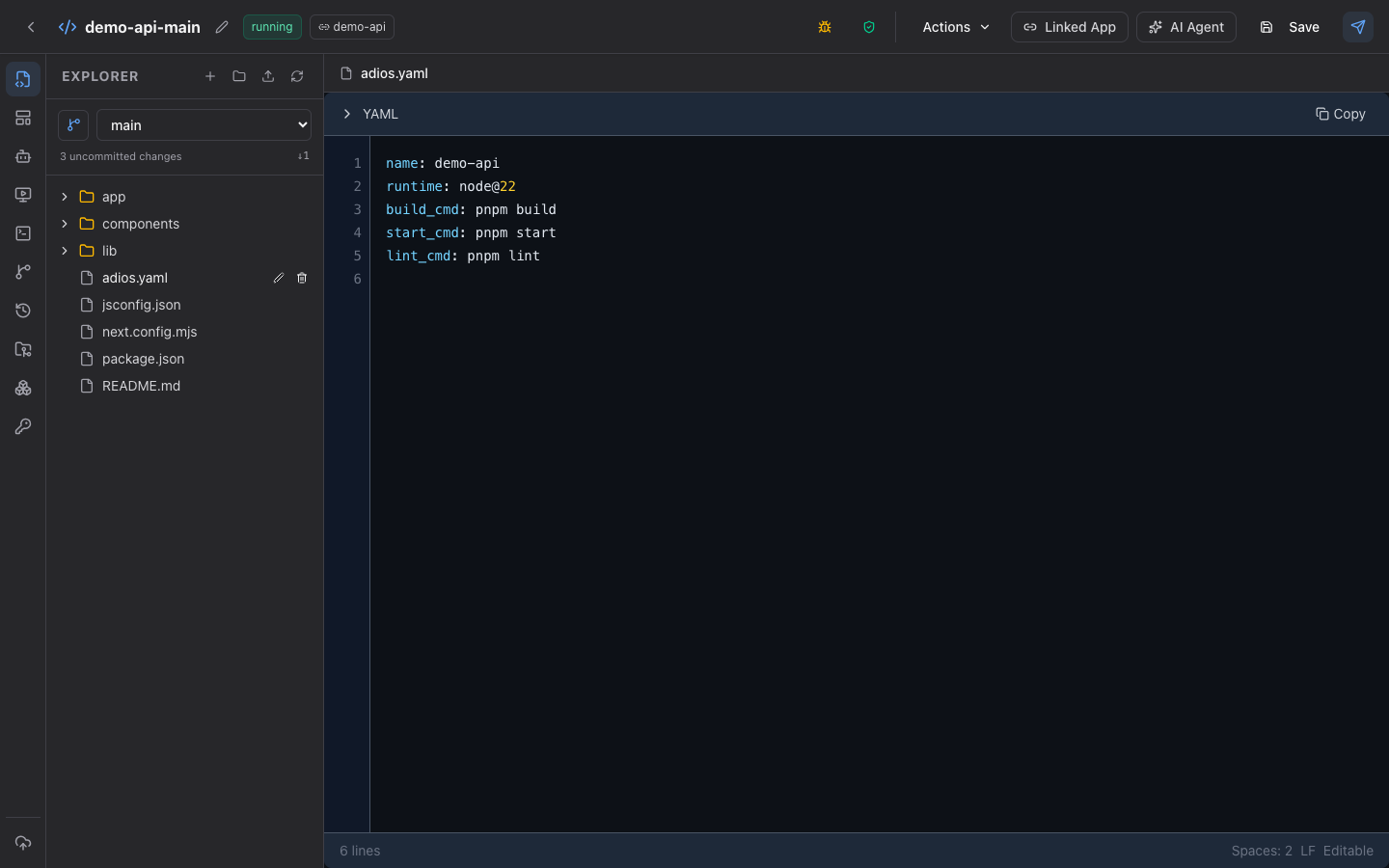Click the build_cmd: pnpm build line
Viewport: 1389px width, 868px height.
coord(471,209)
